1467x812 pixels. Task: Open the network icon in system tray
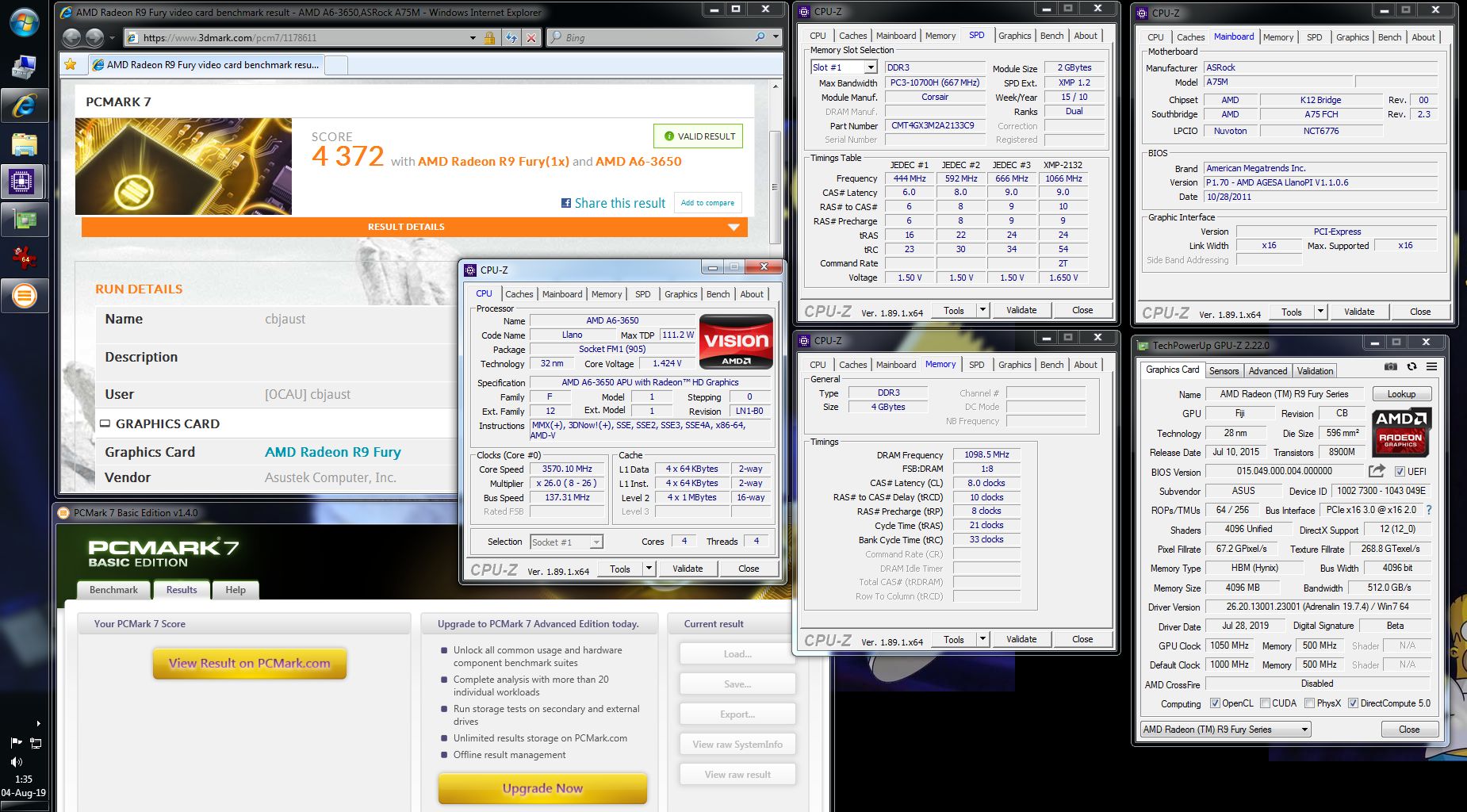tap(36, 743)
